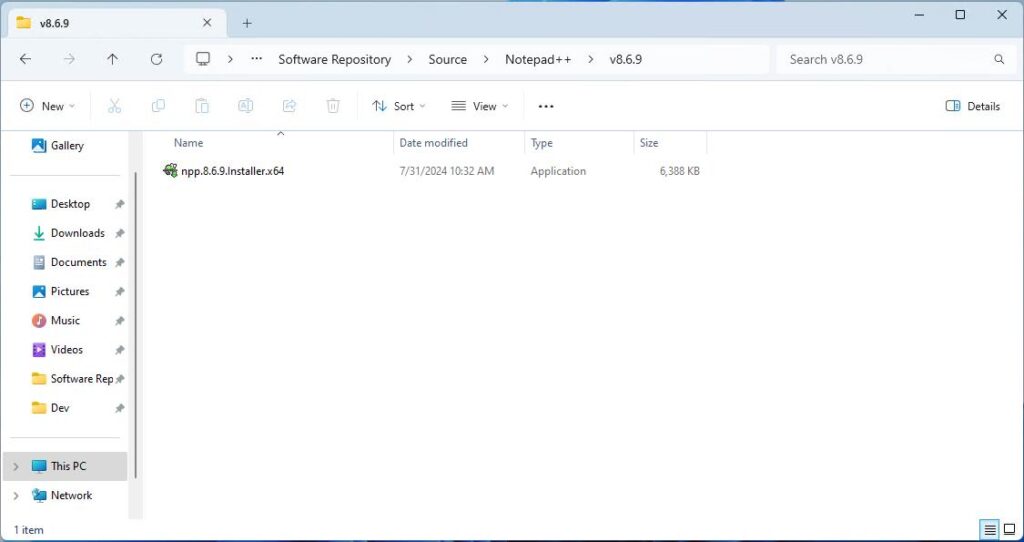Screen dimensions: 1024x542
Task: Click the 7/31/2024 10:32 AM date cell
Action: (447, 171)
